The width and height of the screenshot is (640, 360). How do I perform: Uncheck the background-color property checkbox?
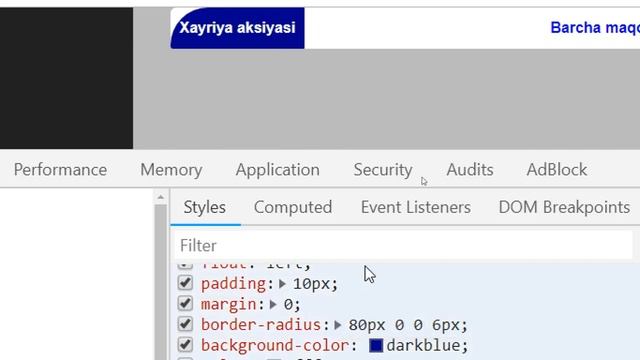185,345
